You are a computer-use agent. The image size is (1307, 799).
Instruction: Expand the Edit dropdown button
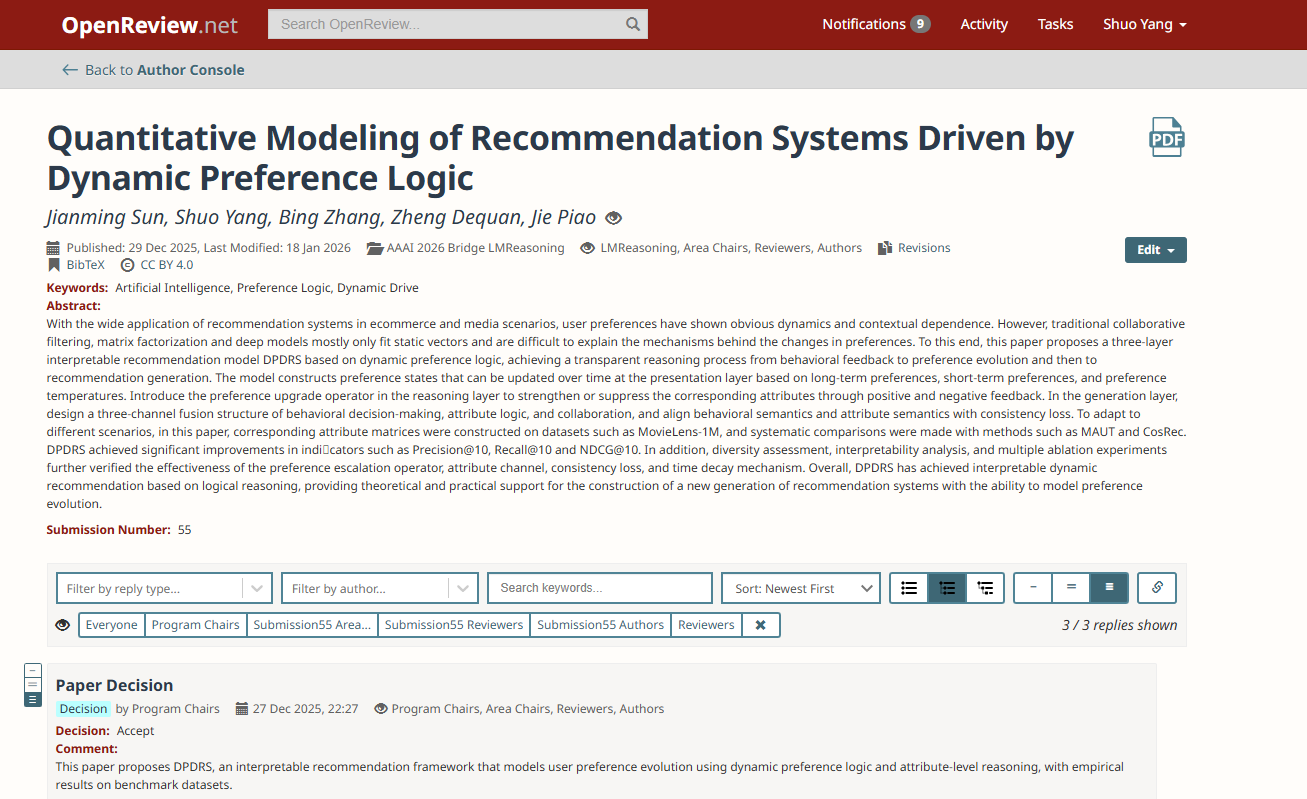coord(1155,250)
